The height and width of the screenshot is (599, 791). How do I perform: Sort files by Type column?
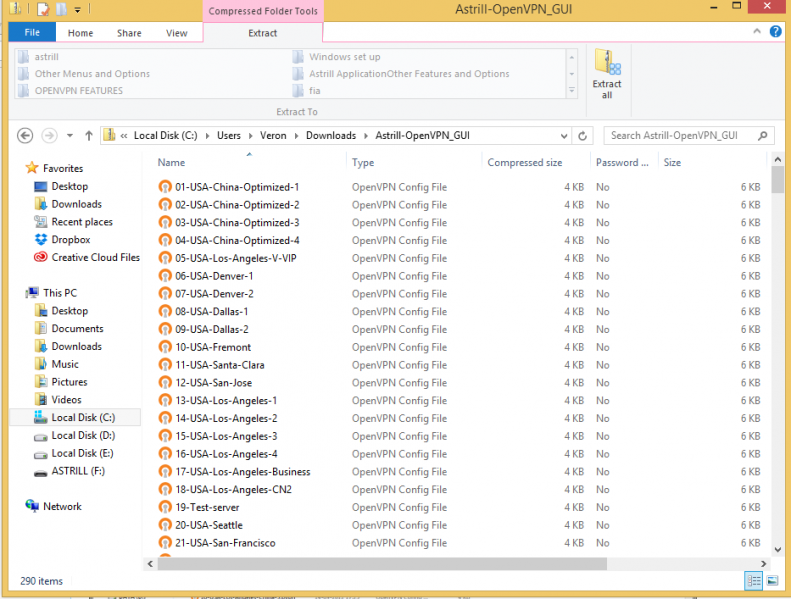(x=363, y=162)
